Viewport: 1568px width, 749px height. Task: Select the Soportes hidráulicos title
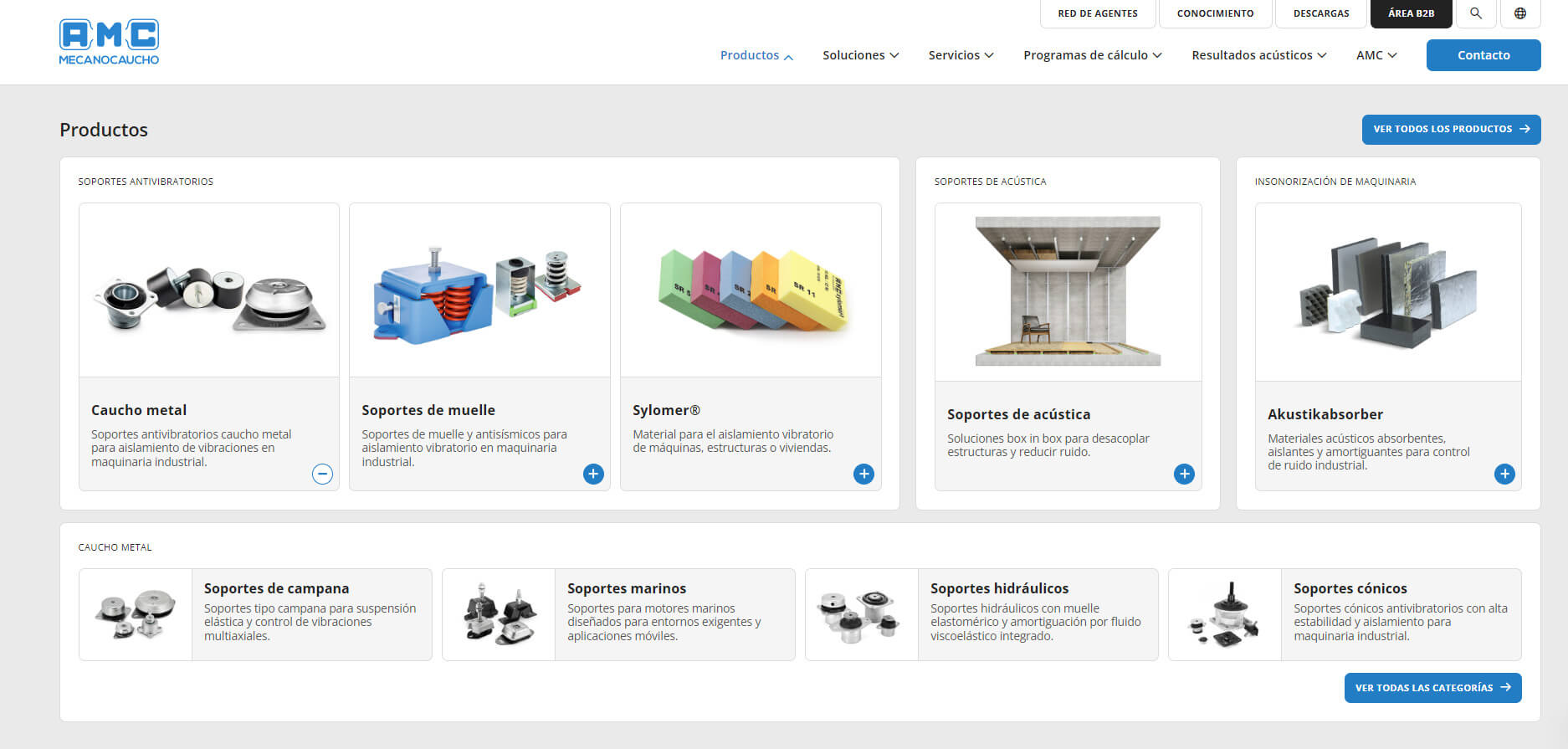coord(999,588)
